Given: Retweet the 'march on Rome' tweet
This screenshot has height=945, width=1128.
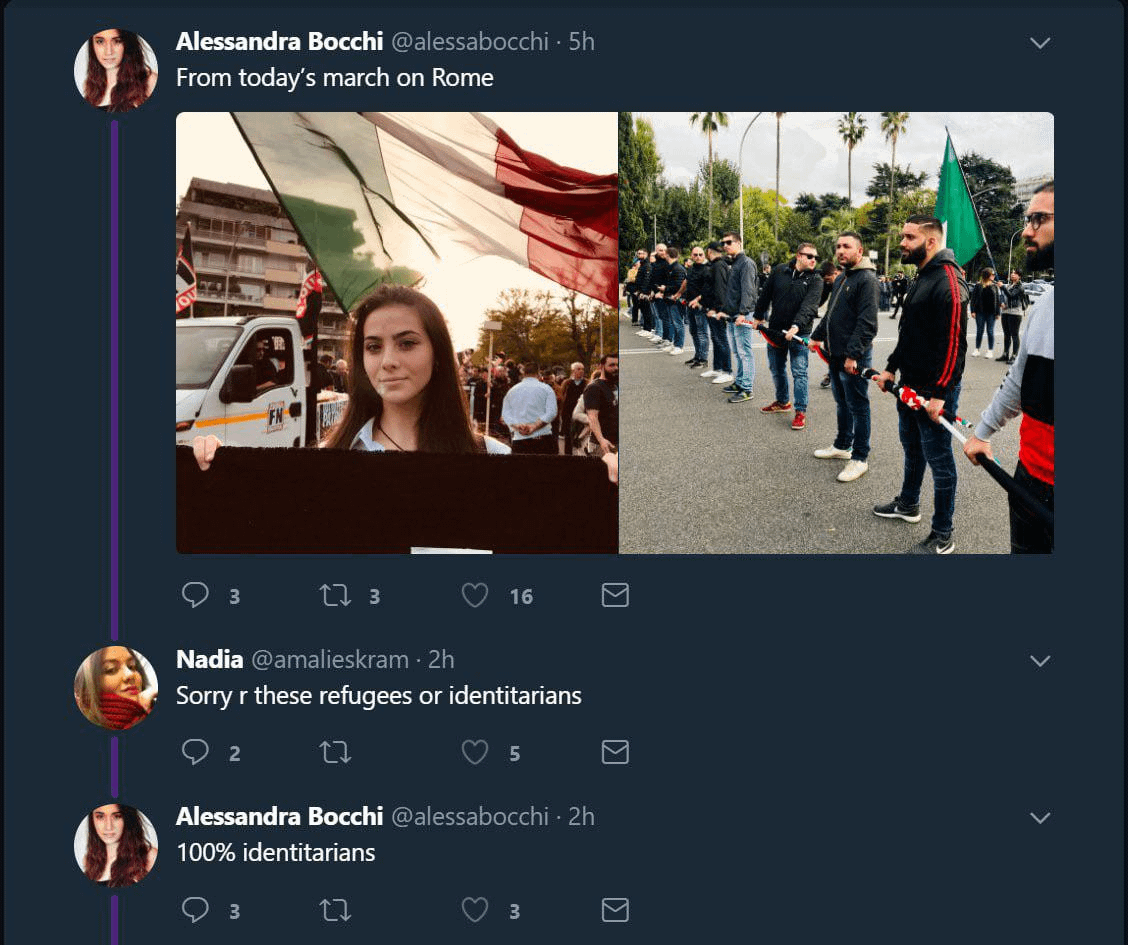Looking at the screenshot, I should pos(334,596).
